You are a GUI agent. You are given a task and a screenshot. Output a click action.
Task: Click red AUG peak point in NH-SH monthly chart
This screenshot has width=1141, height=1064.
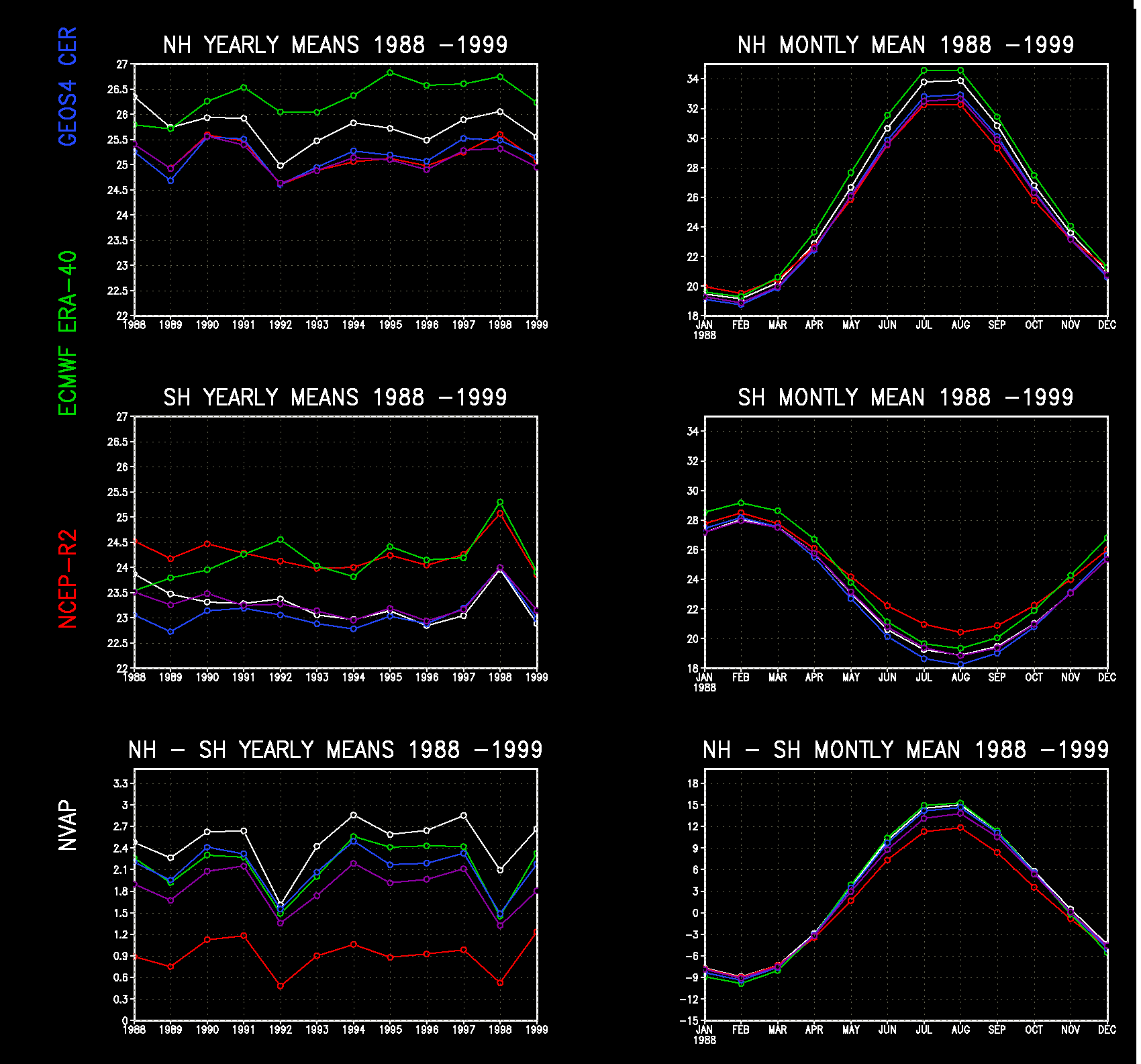[960, 828]
